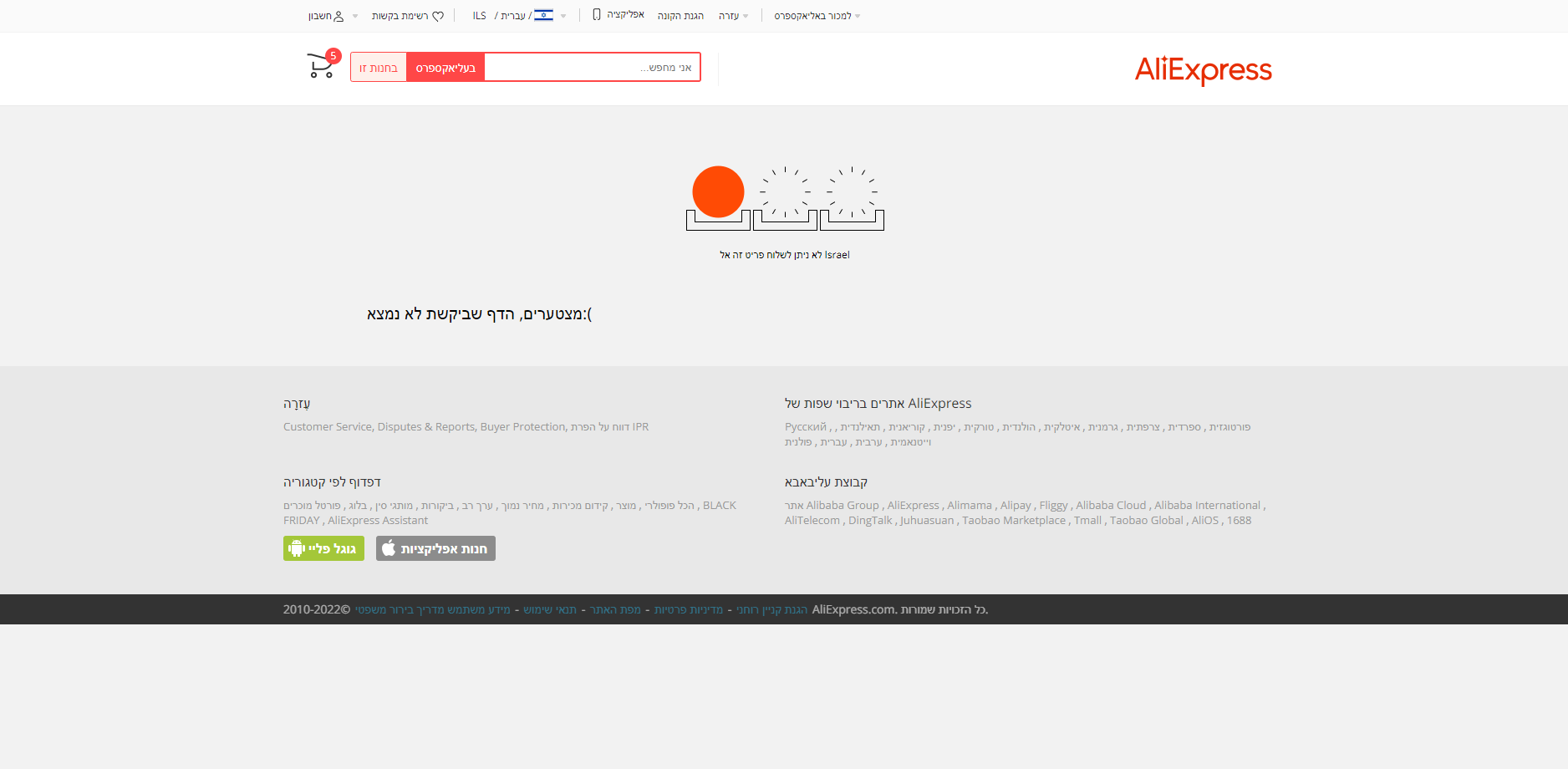This screenshot has height=769, width=1568.
Task: Open the AliTelecom link
Action: pos(812,520)
